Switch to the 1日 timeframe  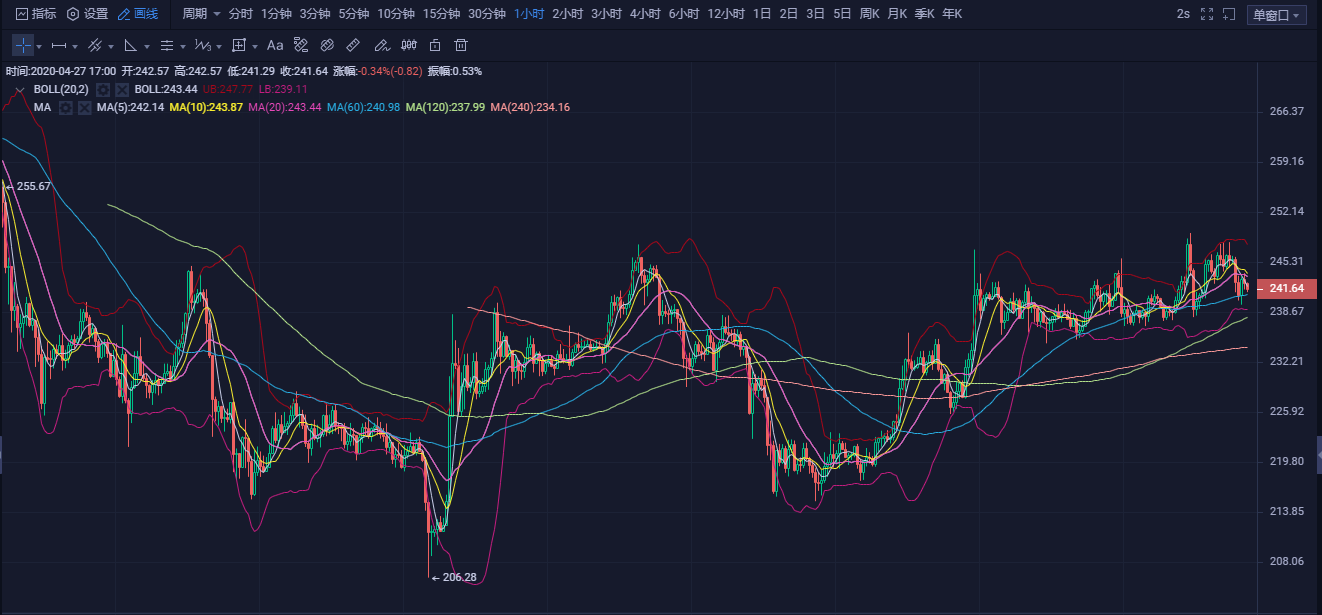[762, 14]
